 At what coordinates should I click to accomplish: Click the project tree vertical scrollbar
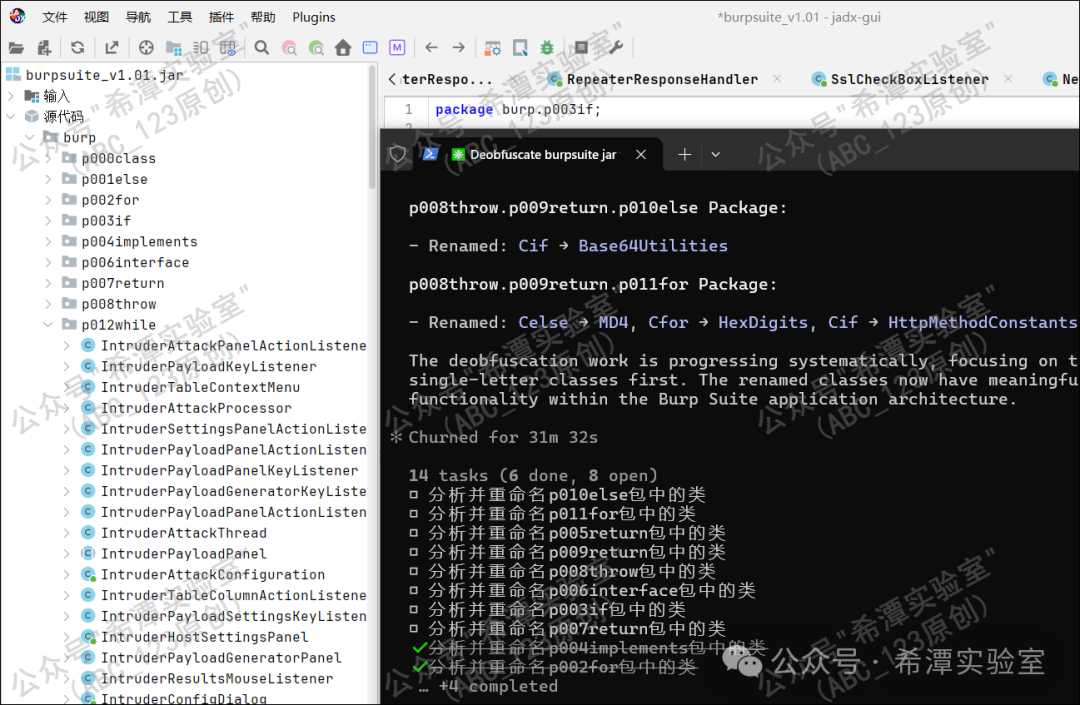373,127
